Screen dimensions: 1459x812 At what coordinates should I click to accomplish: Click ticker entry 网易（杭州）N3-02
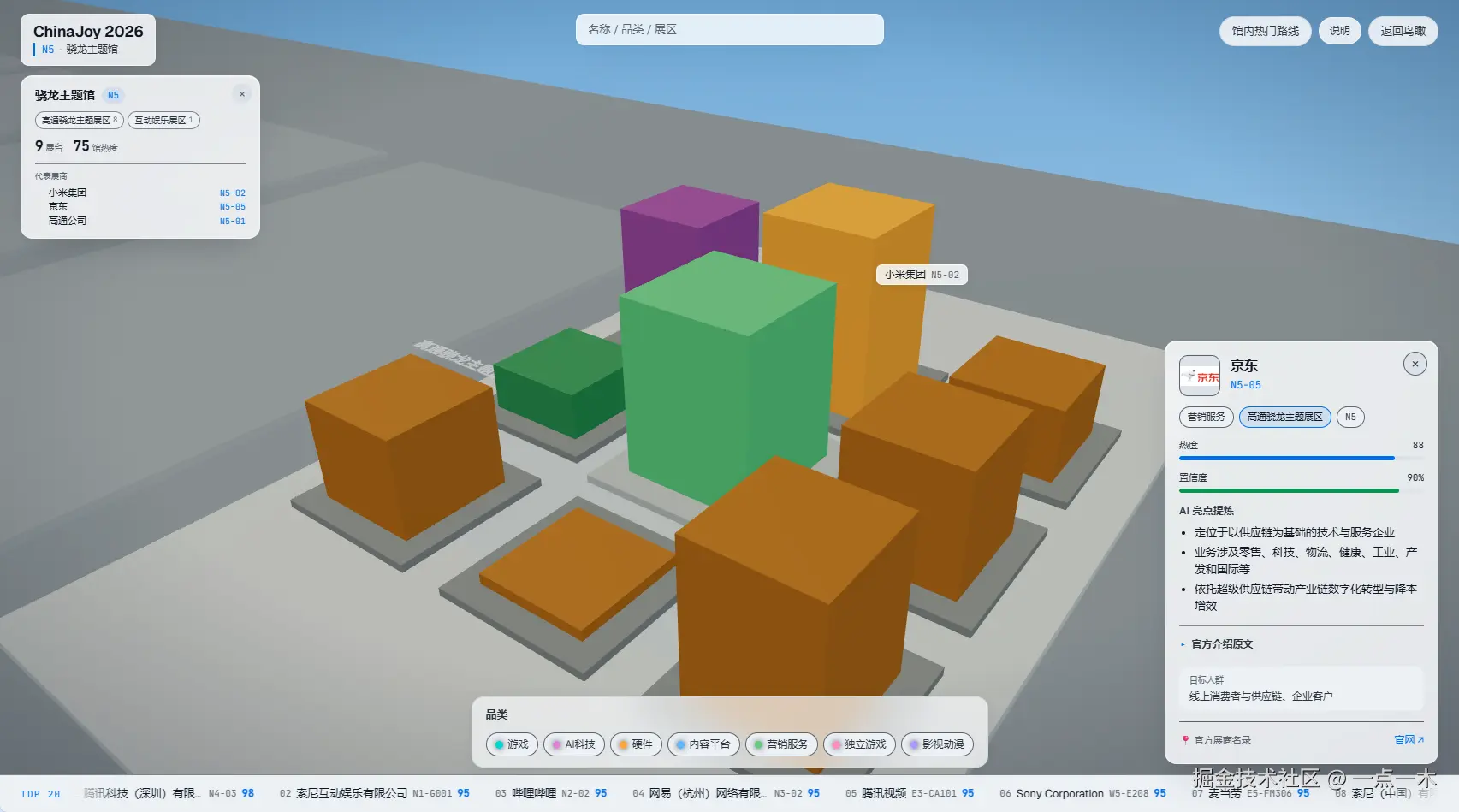point(726,794)
